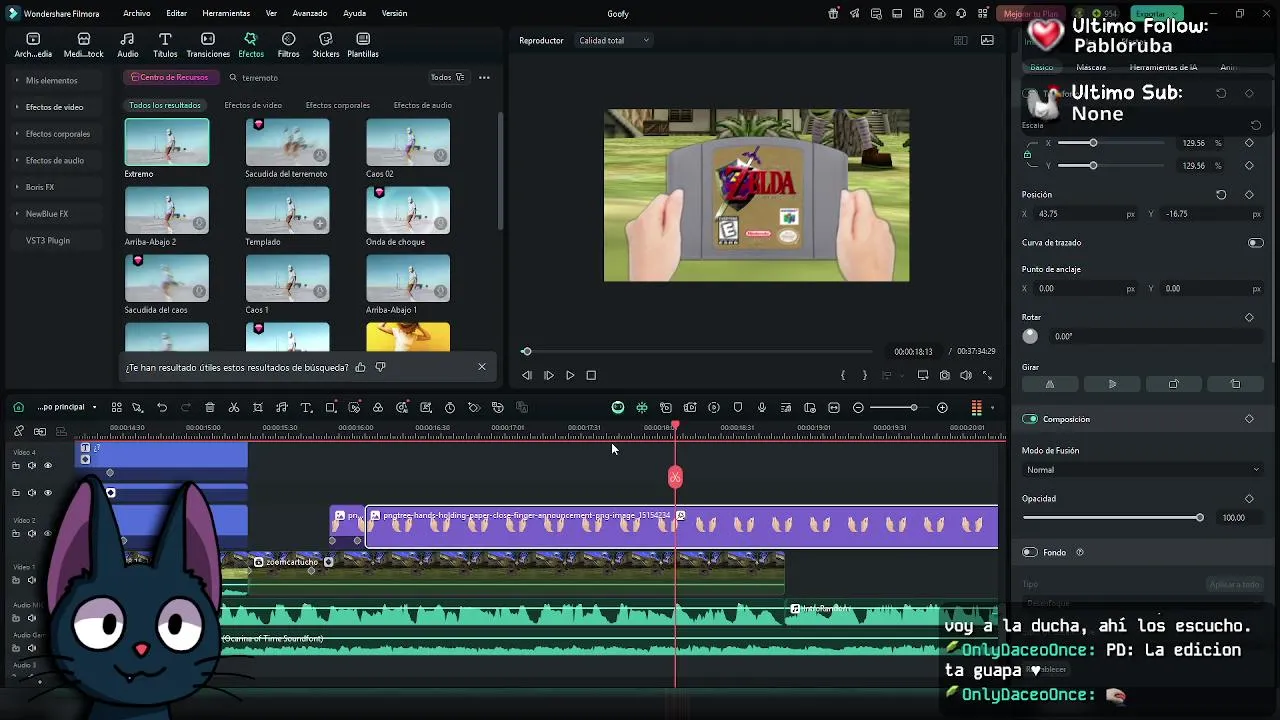
Task: Click the thumbs up feedback icon
Action: (360, 367)
